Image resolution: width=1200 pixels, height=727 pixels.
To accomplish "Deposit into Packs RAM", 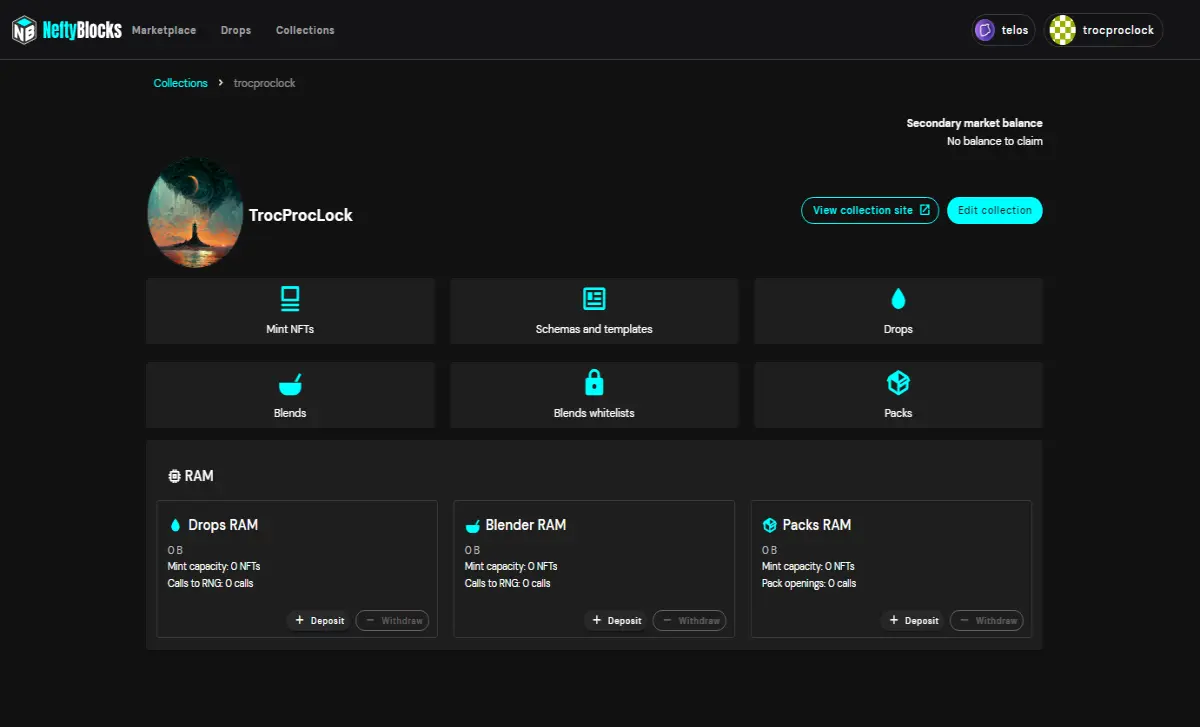I will pos(913,620).
